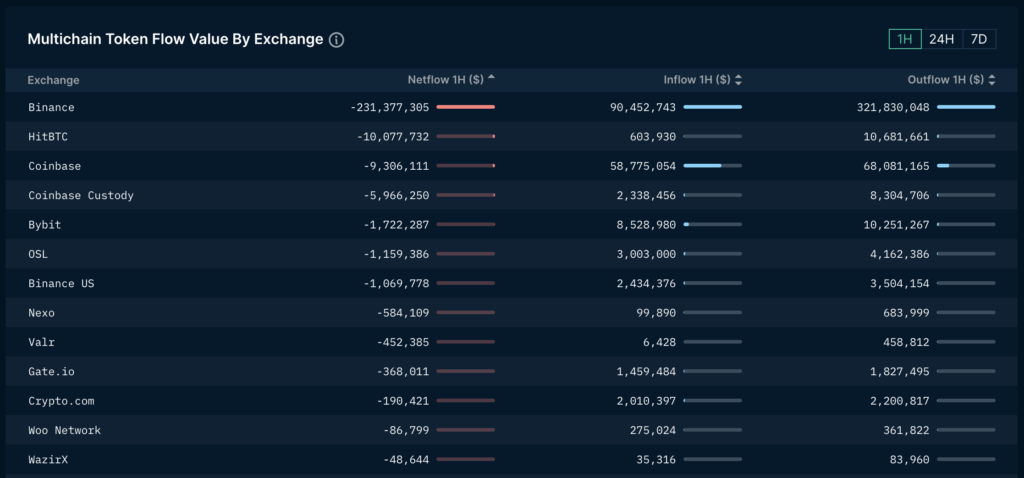
Task: Click Bybit outflow value 10,251,267
Action: click(896, 225)
